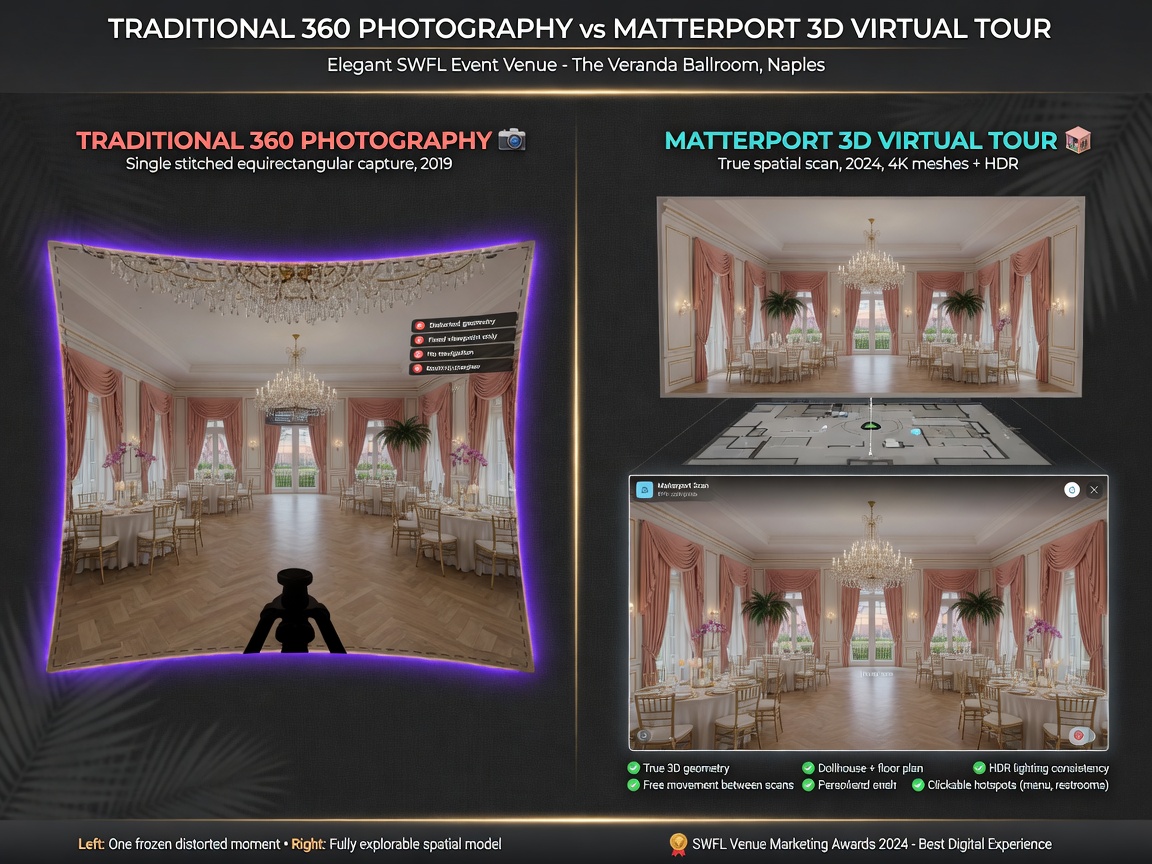Click 'True spatial scan, 2024, 4K meshes + HDR' text

(x=868, y=163)
